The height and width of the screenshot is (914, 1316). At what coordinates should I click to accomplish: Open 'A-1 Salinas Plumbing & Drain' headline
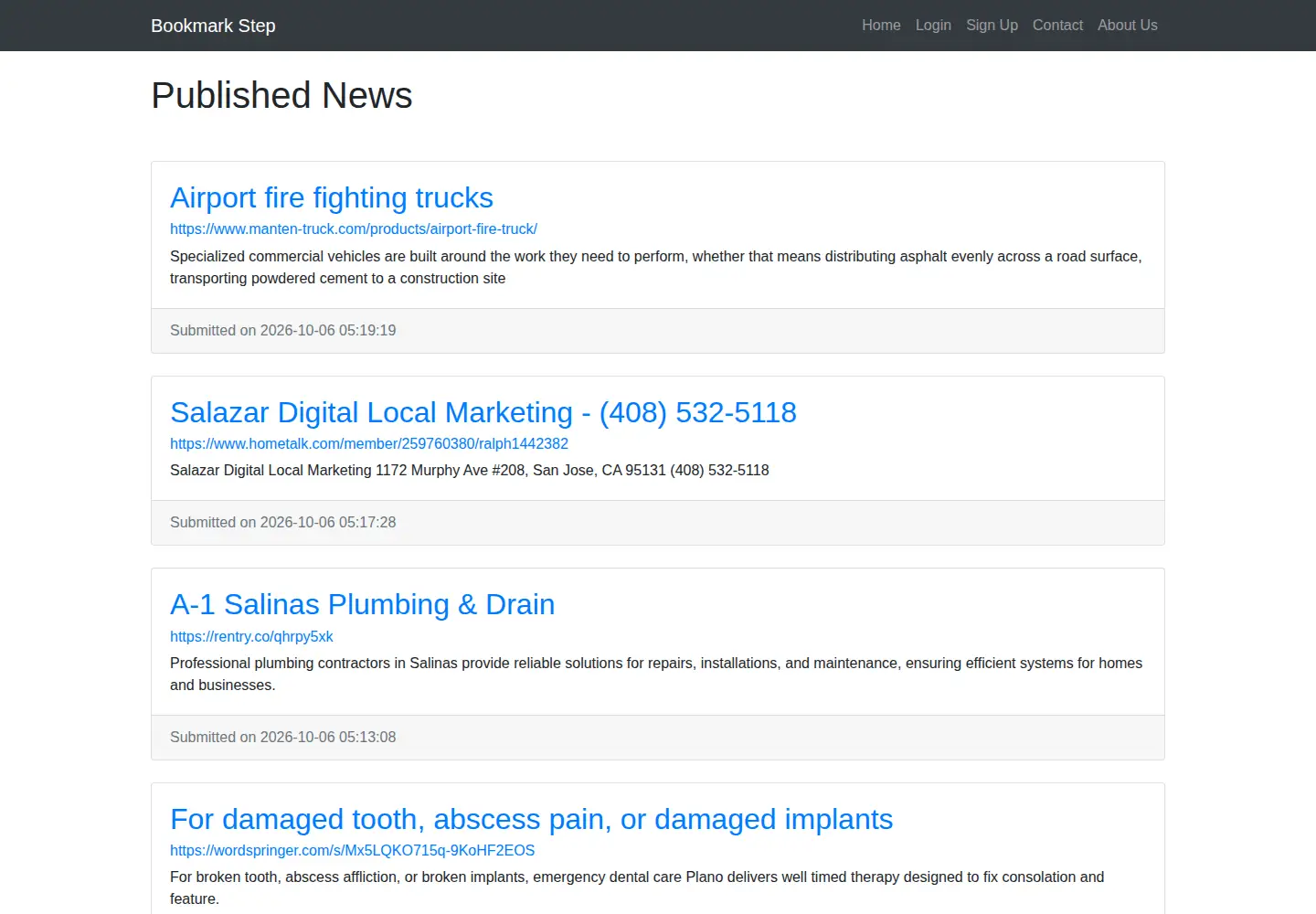pos(363,604)
